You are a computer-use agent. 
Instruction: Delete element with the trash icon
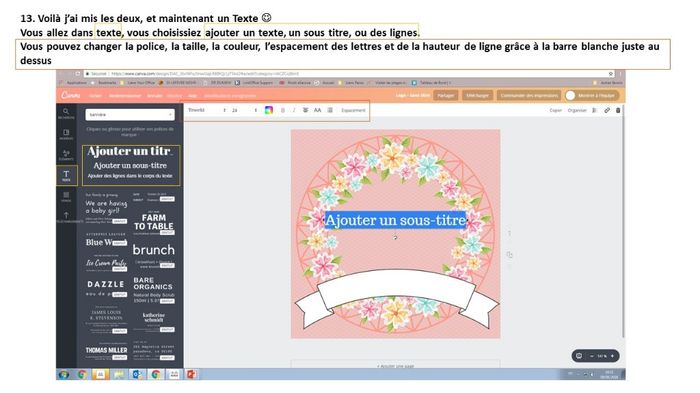[x=618, y=110]
